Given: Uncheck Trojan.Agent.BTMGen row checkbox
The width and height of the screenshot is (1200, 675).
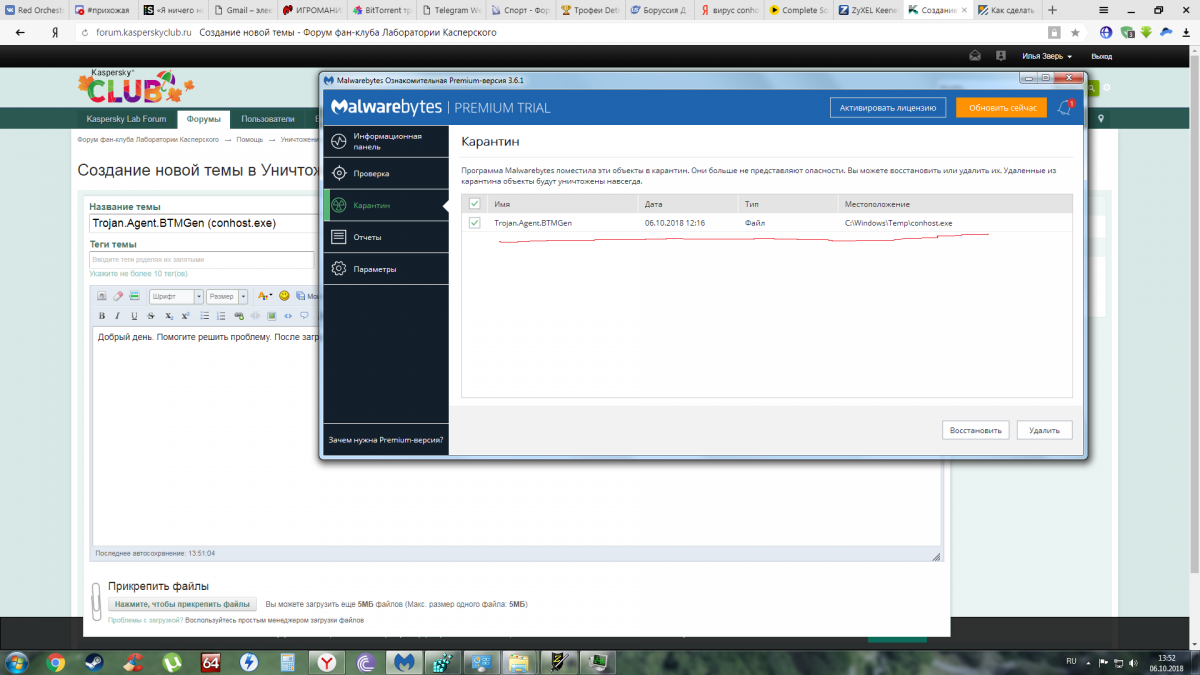Looking at the screenshot, I should tap(474, 223).
